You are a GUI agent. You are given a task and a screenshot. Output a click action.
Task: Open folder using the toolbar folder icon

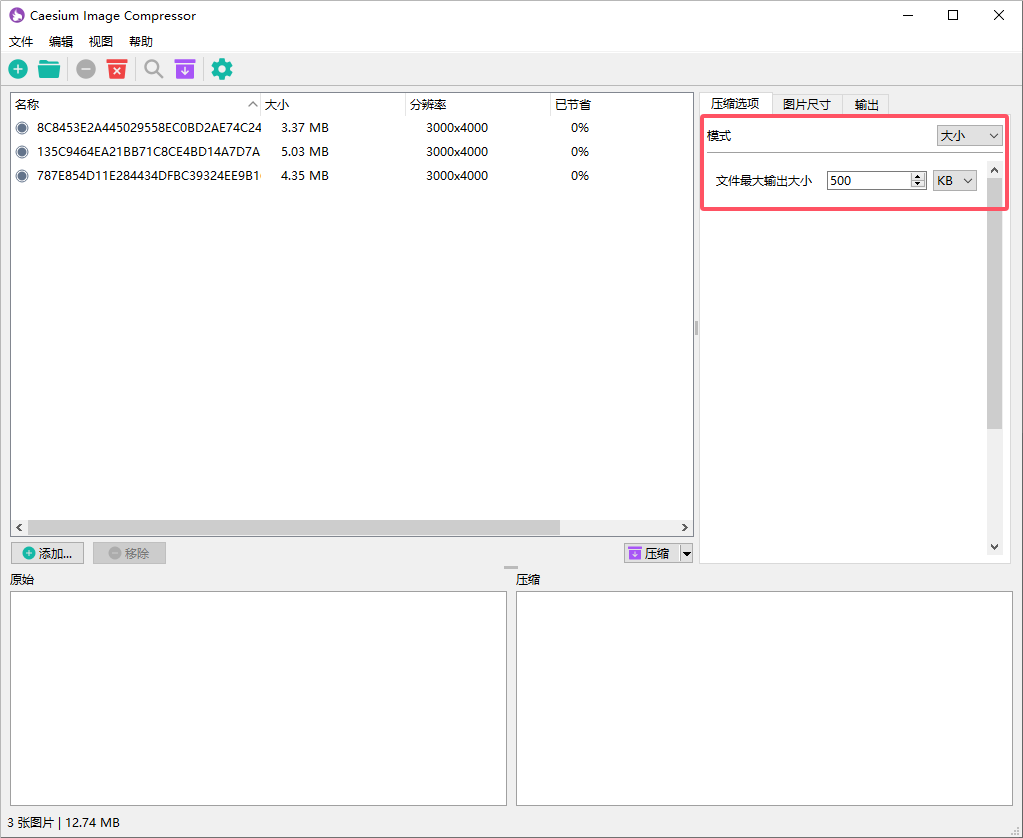click(49, 69)
